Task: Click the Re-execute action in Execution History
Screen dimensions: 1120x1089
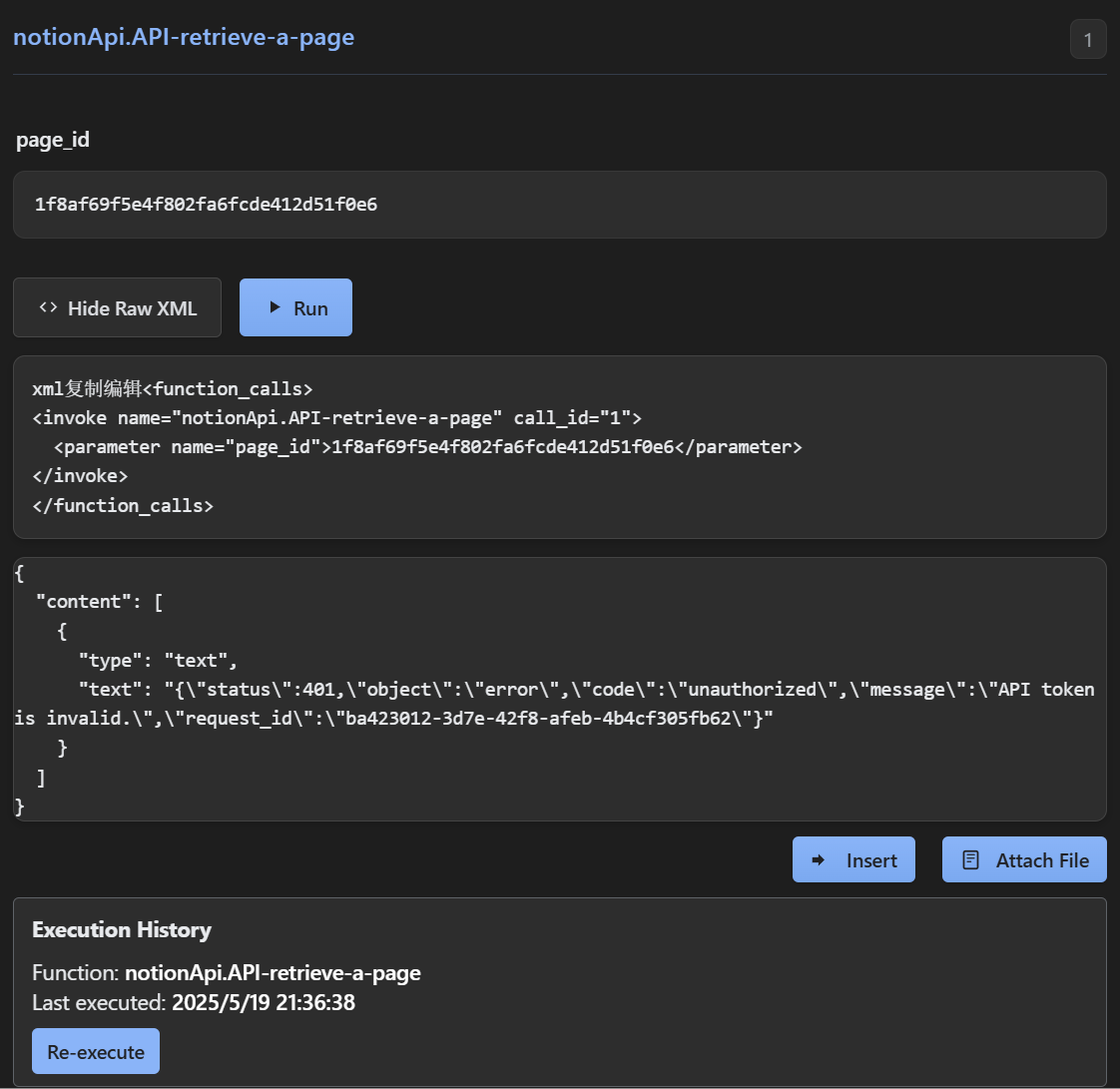Action: (x=95, y=1050)
